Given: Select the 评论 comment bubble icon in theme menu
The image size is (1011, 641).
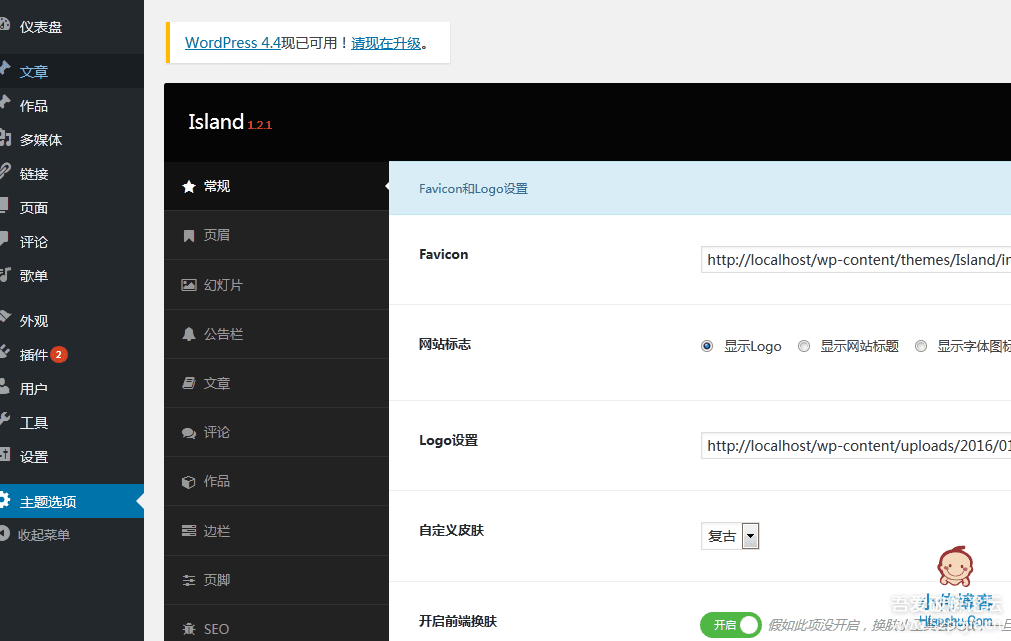Looking at the screenshot, I should [188, 431].
